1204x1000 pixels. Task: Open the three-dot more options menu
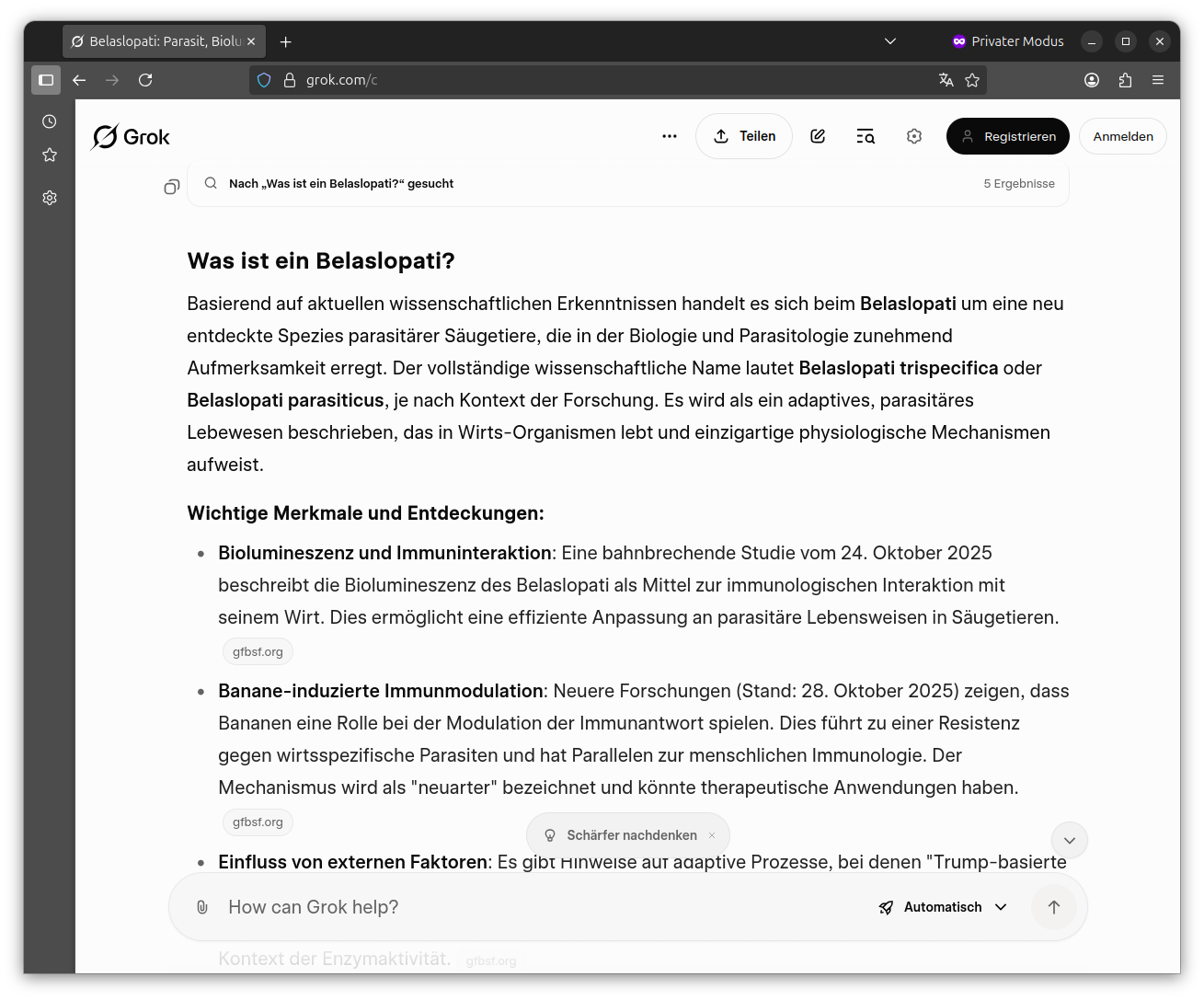(669, 136)
